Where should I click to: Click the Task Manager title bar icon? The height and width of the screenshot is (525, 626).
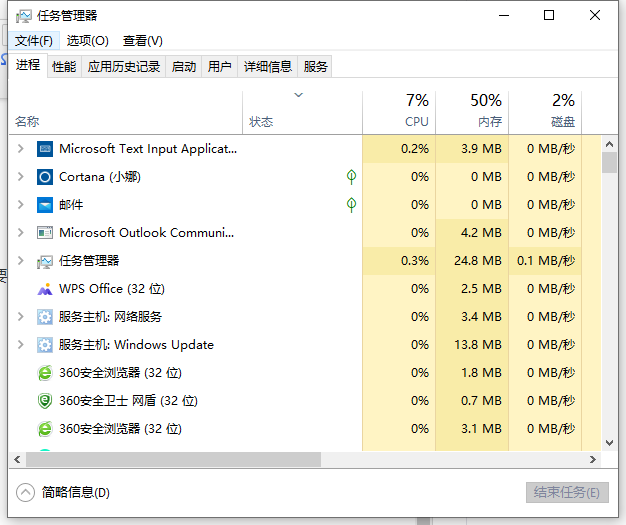point(23,16)
